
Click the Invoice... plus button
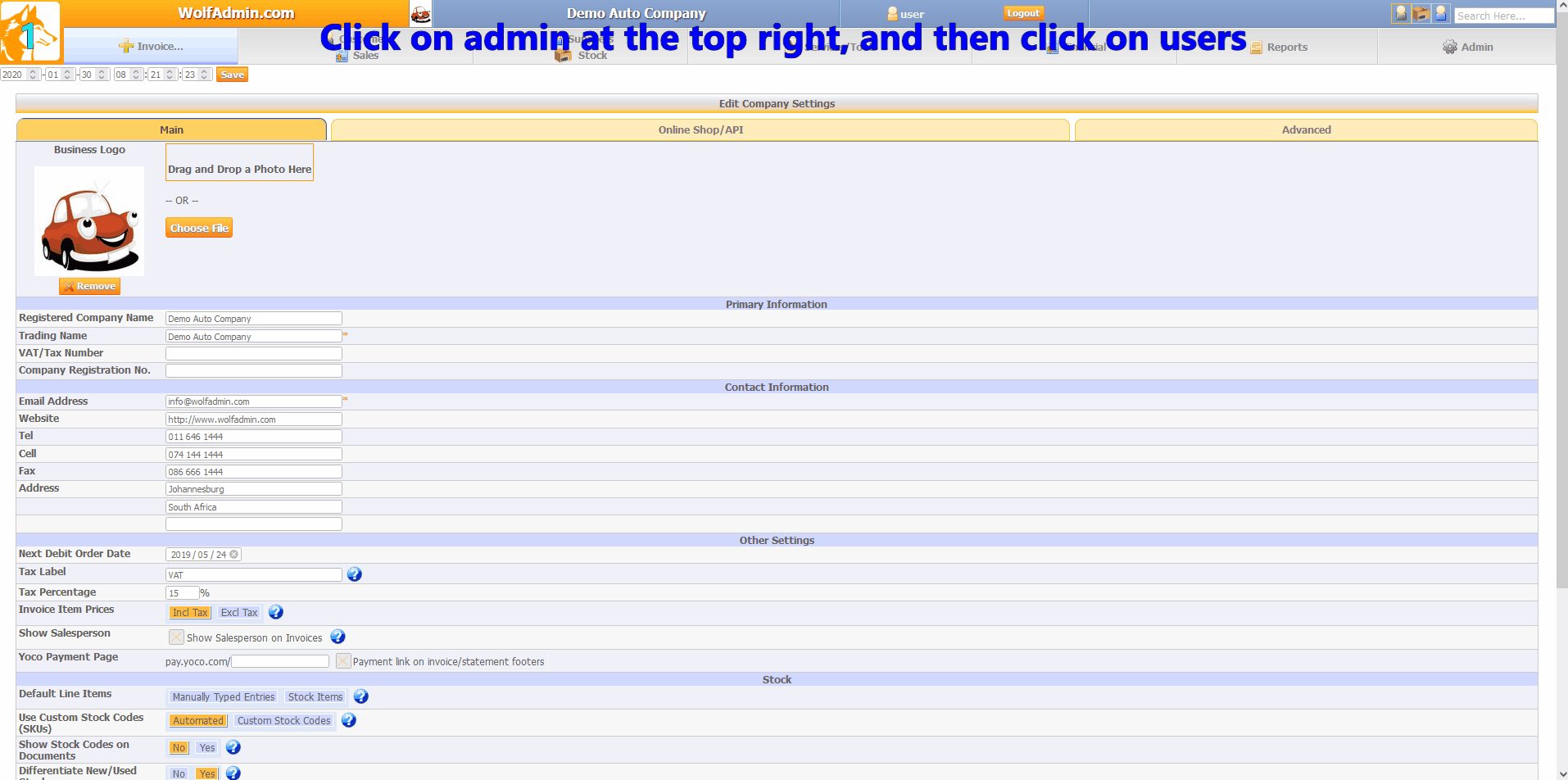[x=152, y=46]
